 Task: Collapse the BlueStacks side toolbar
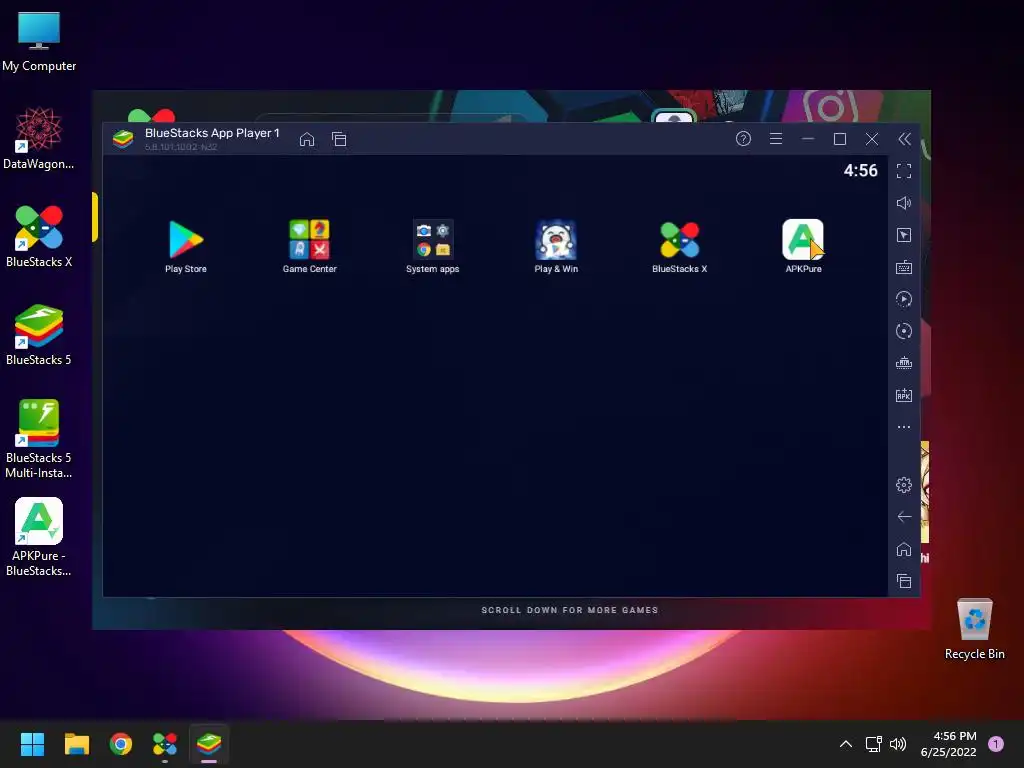(x=904, y=138)
